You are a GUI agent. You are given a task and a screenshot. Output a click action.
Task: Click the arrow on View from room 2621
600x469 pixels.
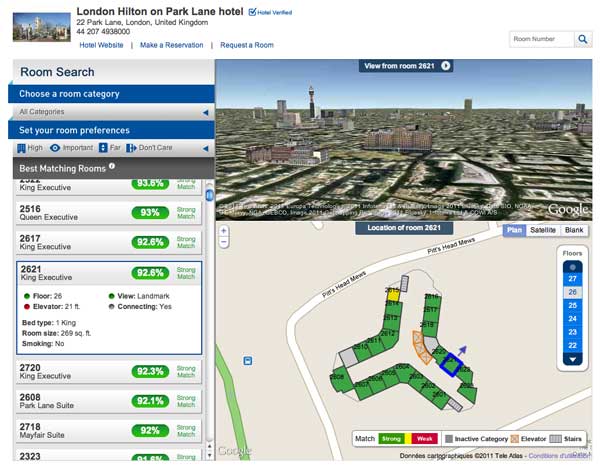point(445,66)
